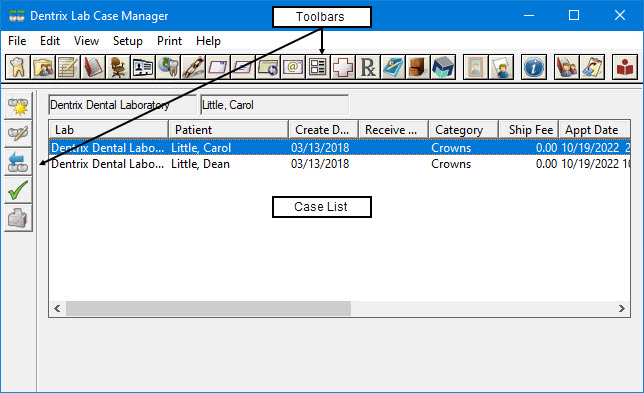This screenshot has height=393, width=644.
Task: Click the scrollbar right arrow
Action: [622, 308]
